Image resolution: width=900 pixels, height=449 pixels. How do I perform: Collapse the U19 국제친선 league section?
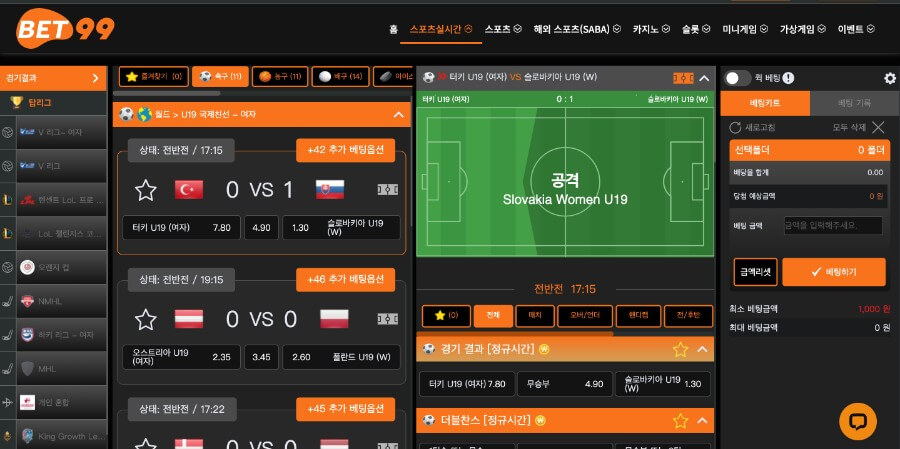(x=398, y=115)
